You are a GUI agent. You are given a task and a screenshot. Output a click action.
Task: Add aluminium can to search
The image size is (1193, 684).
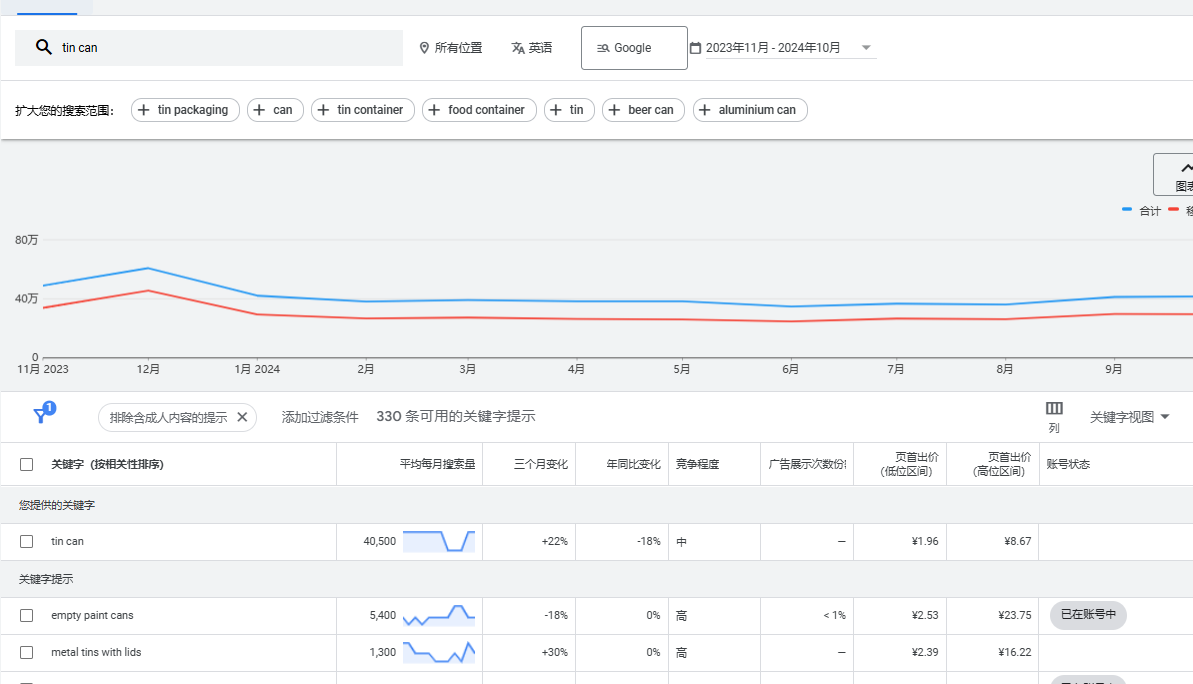click(x=750, y=110)
